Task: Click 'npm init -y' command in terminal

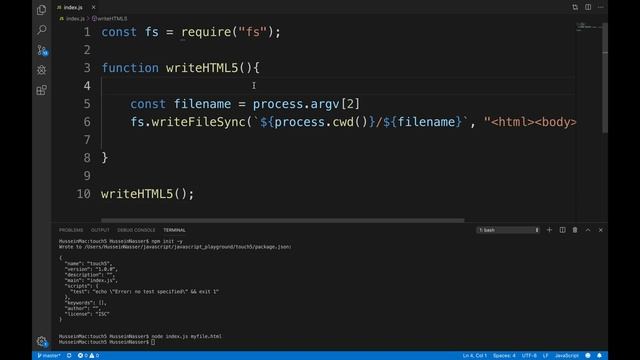Action: (167, 241)
